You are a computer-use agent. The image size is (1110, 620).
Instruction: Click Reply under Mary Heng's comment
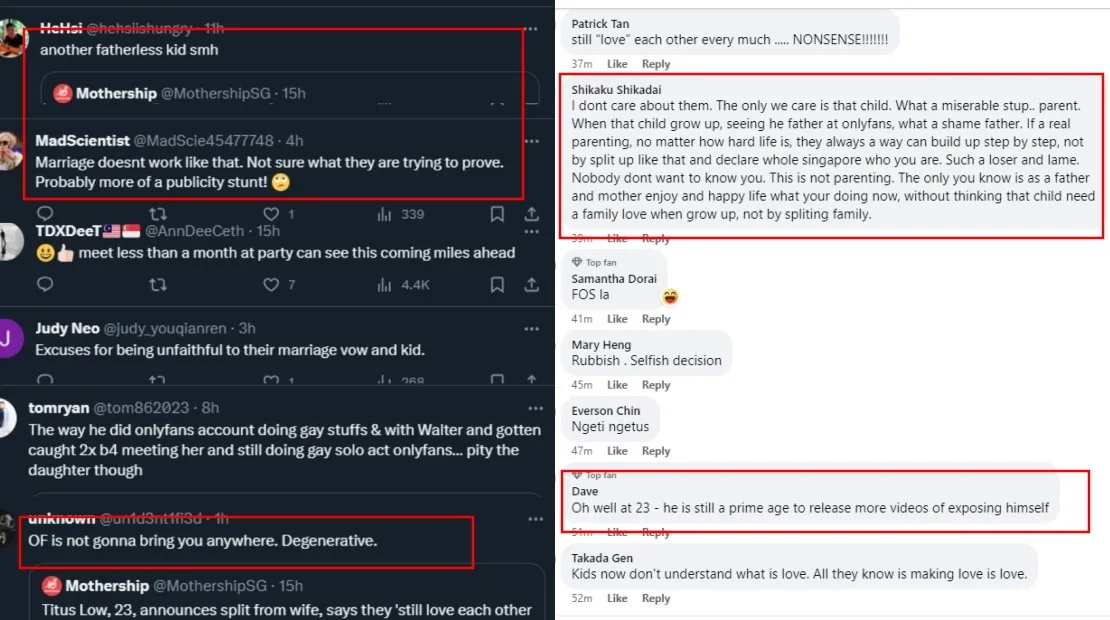coord(656,385)
